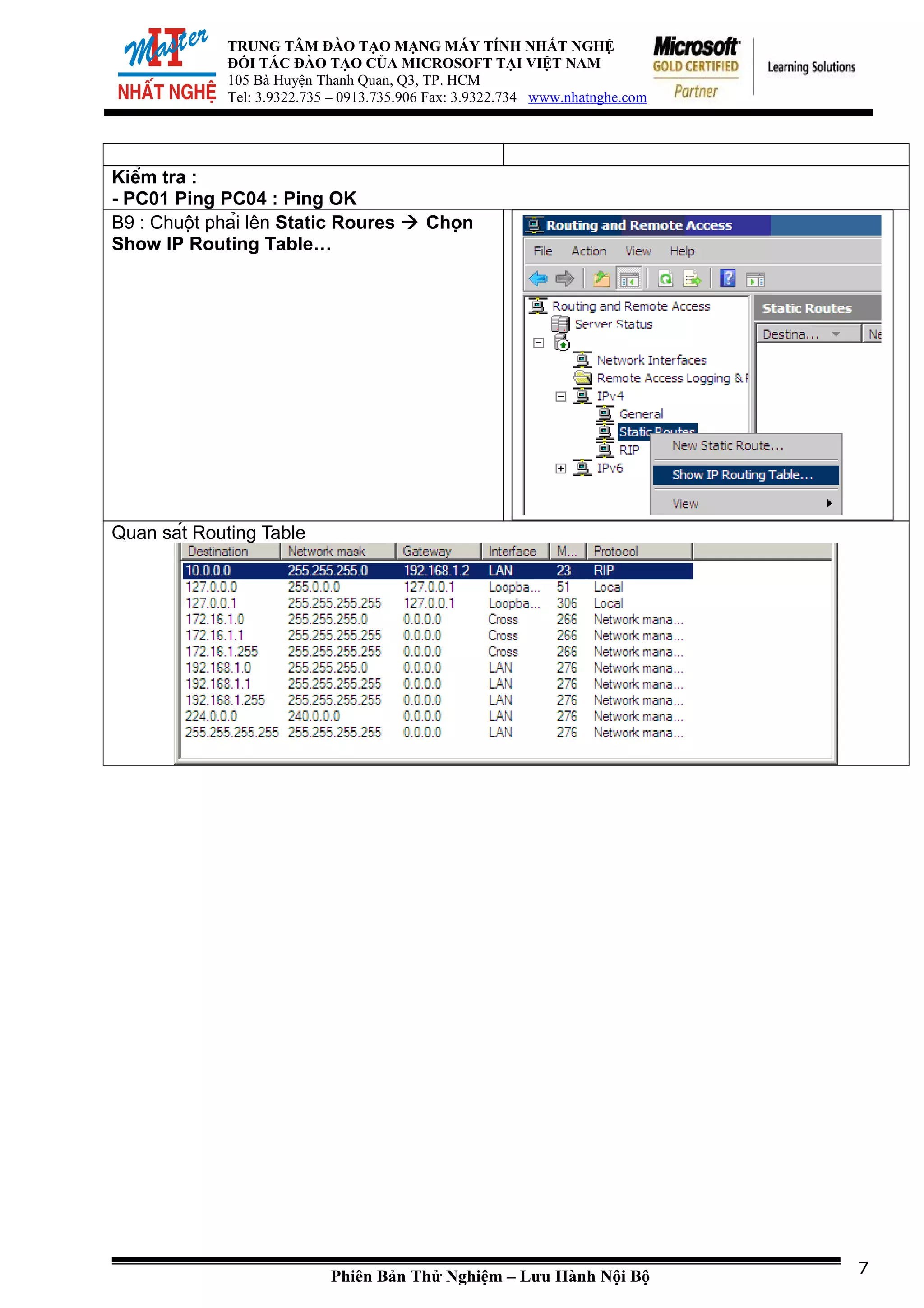924x1308 pixels.
Task: Click the Back arrow toolbar icon
Action: click(537, 278)
